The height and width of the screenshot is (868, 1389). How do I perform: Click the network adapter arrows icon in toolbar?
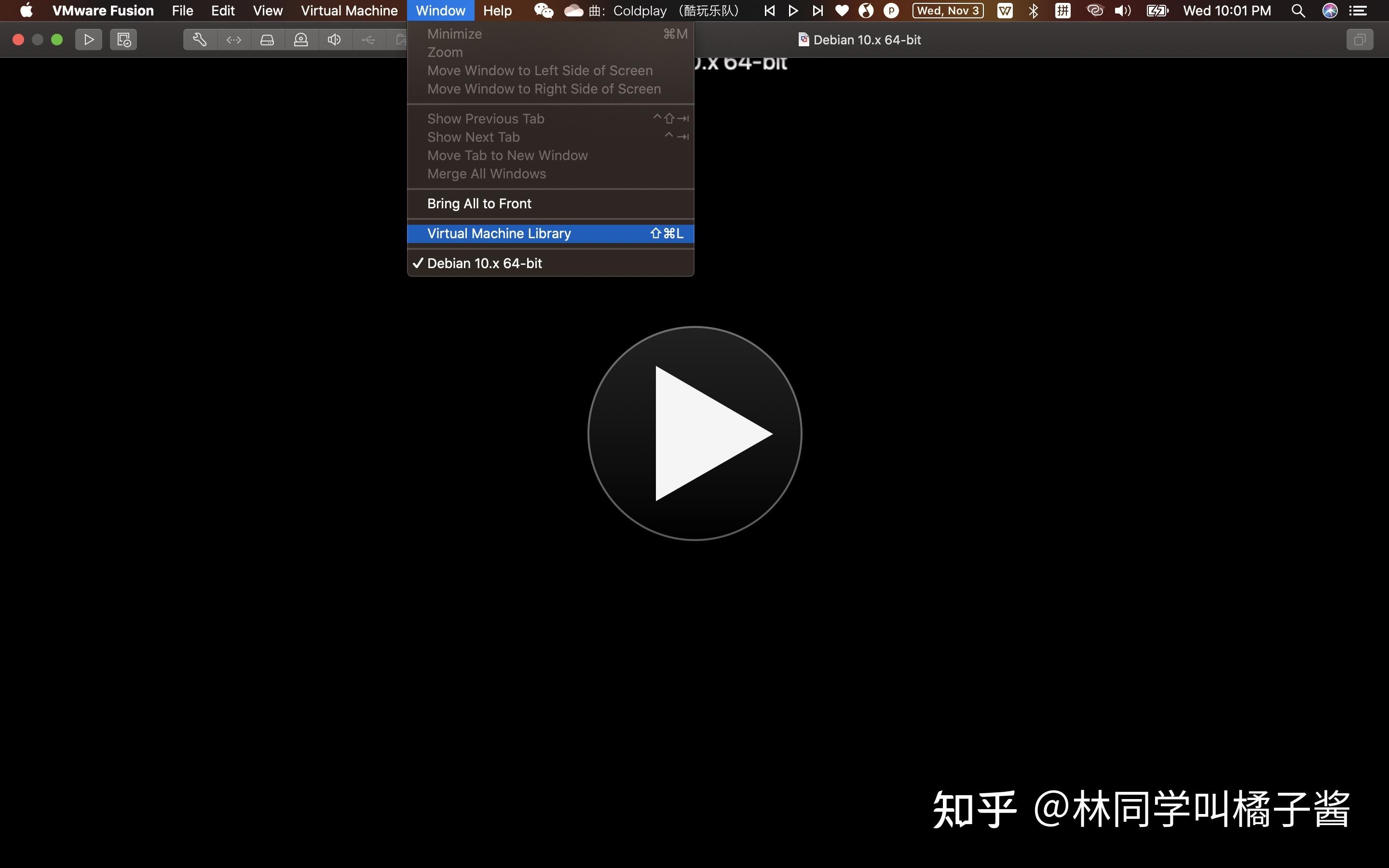pyautogui.click(x=233, y=40)
